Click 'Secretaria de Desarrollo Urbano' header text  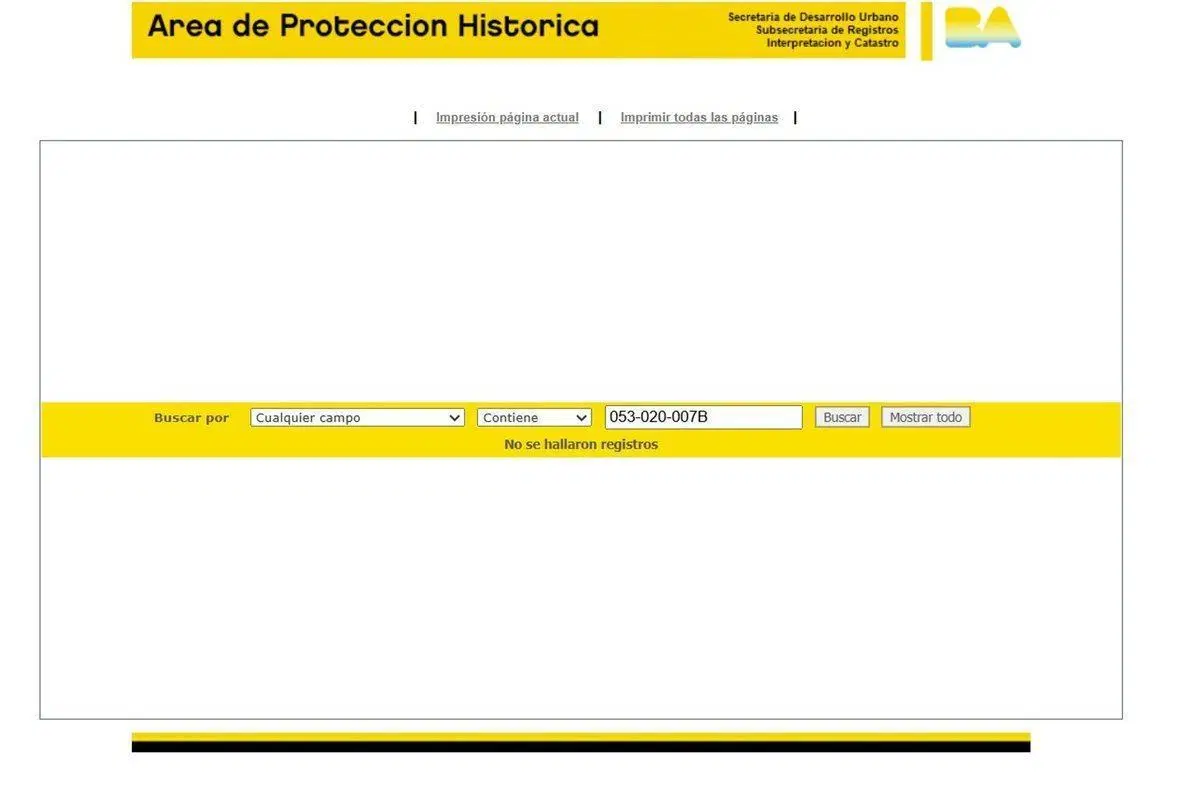point(813,17)
